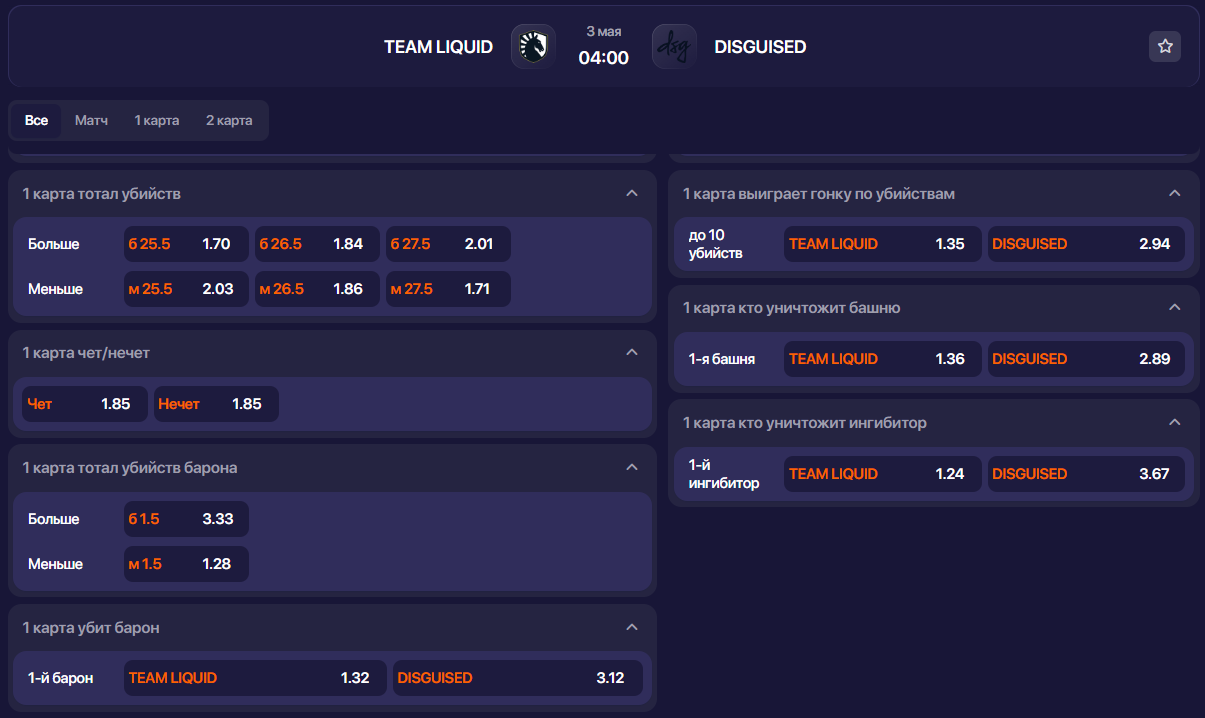Screen dimensions: 1205x718
Task: Collapse кто уничтожит ингибитор section
Action: (1175, 422)
